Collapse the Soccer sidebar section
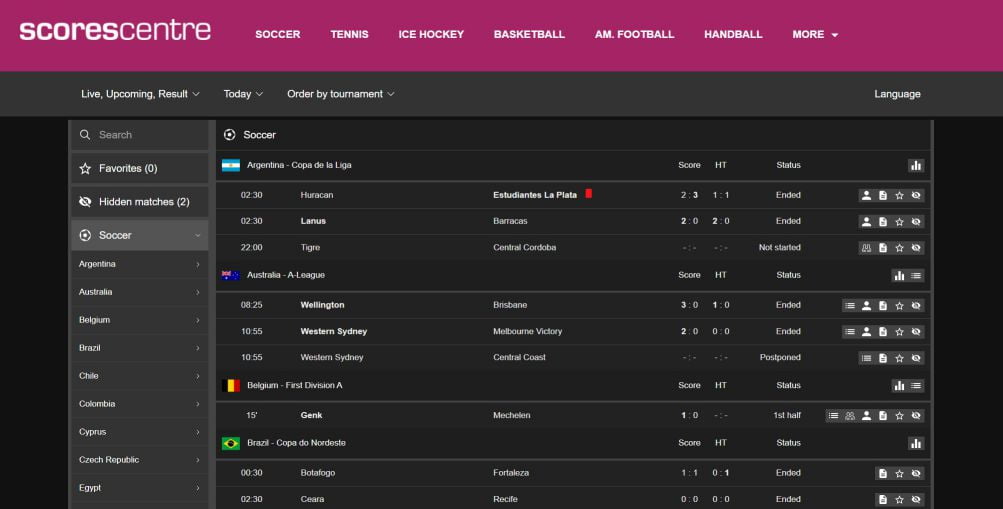 tap(139, 235)
